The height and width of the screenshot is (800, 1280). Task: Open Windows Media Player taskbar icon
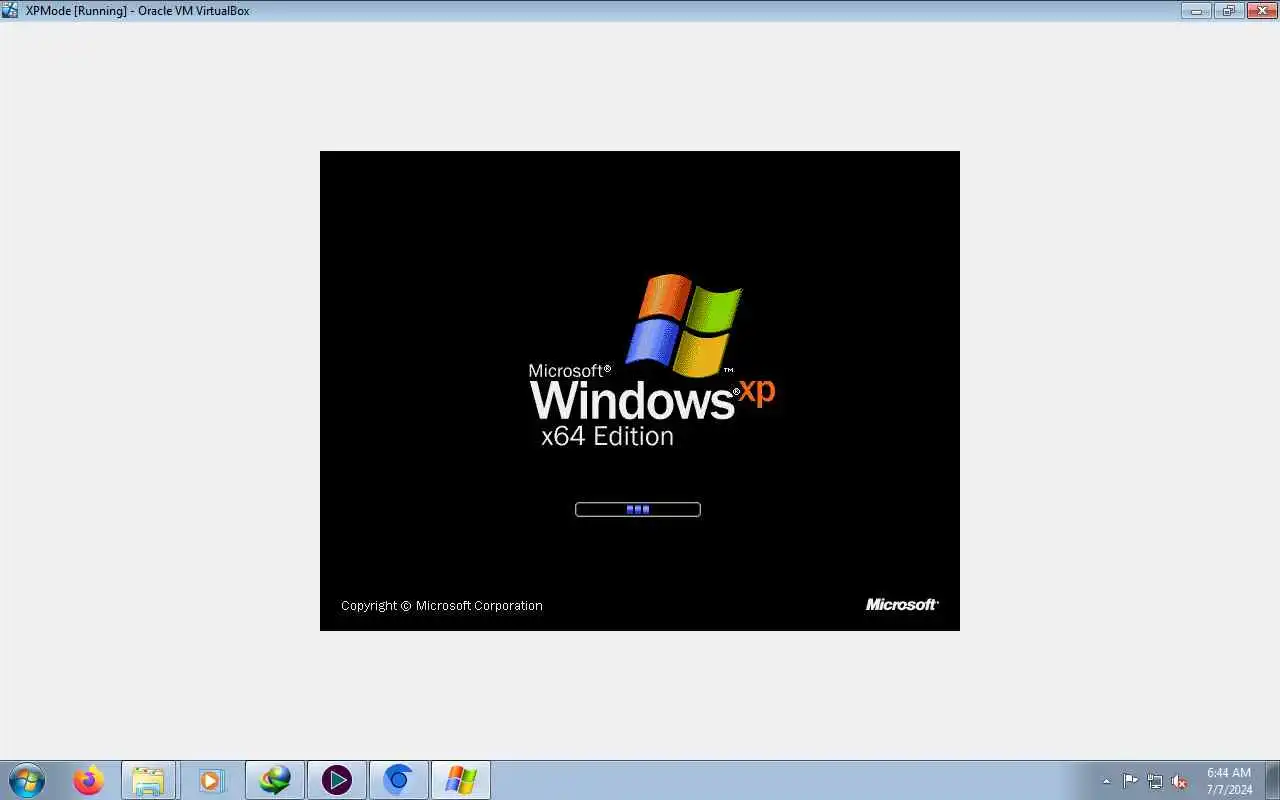point(211,780)
